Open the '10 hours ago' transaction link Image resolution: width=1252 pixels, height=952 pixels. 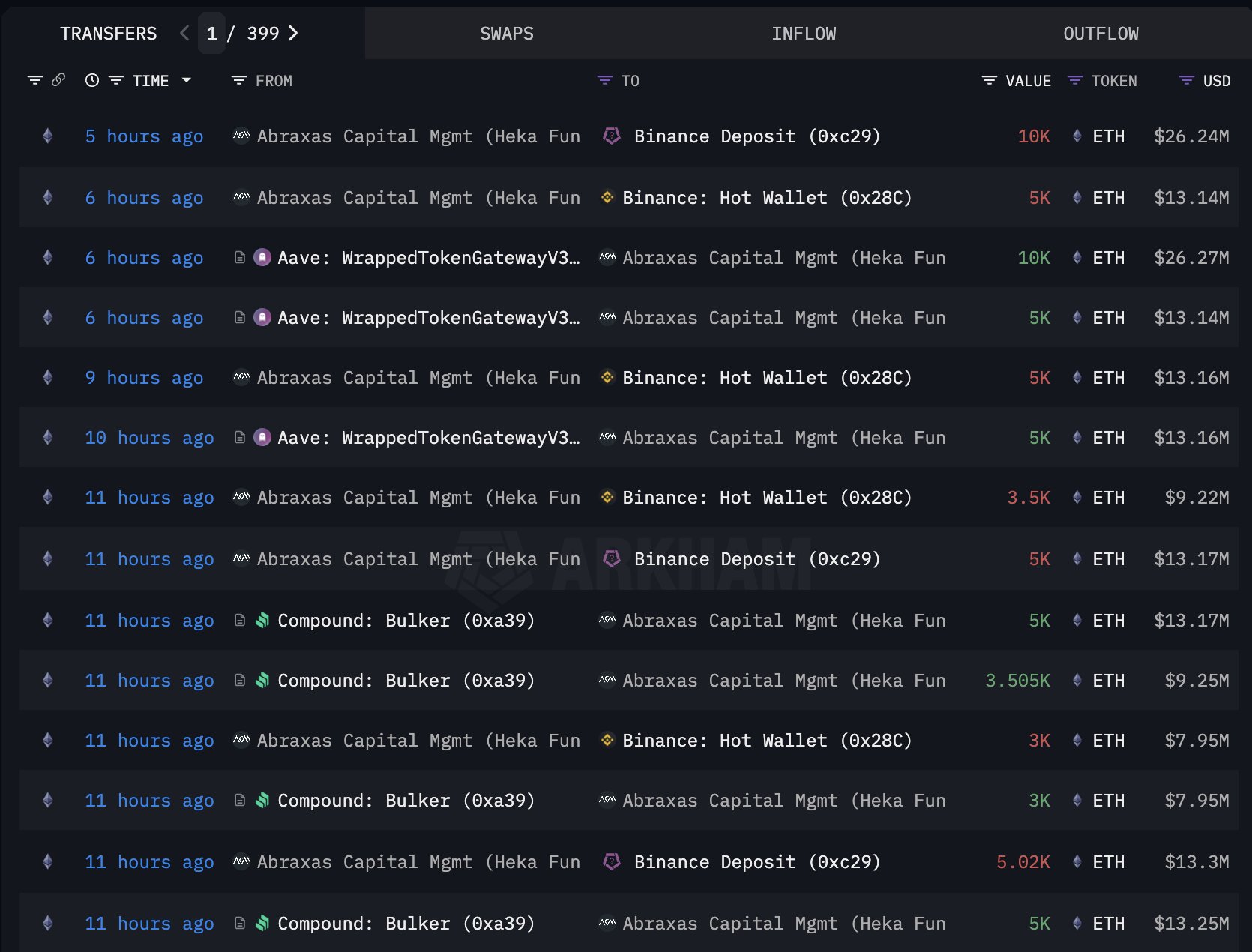pos(149,438)
